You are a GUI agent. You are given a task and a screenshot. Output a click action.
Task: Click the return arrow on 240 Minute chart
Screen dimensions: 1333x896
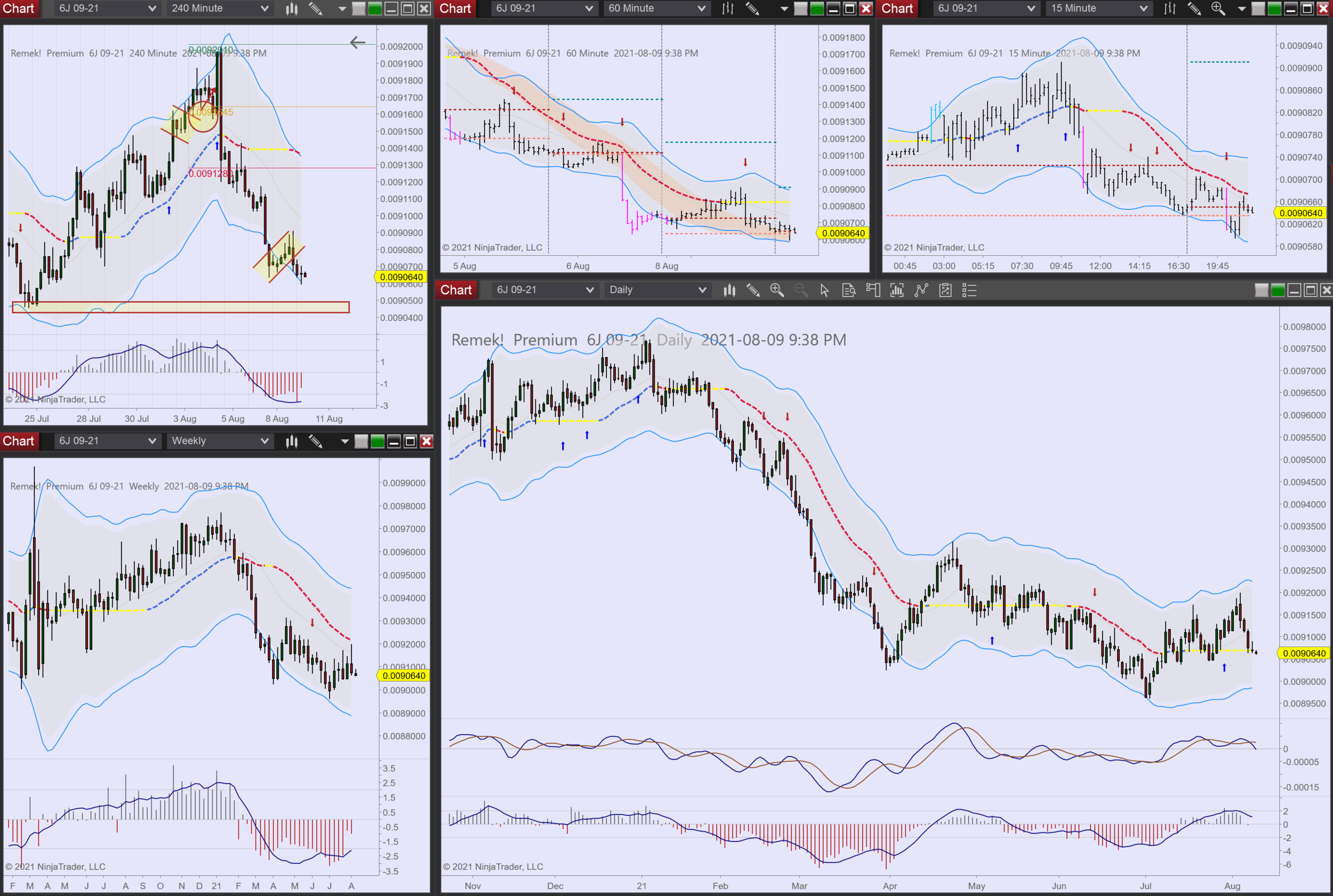(x=357, y=42)
